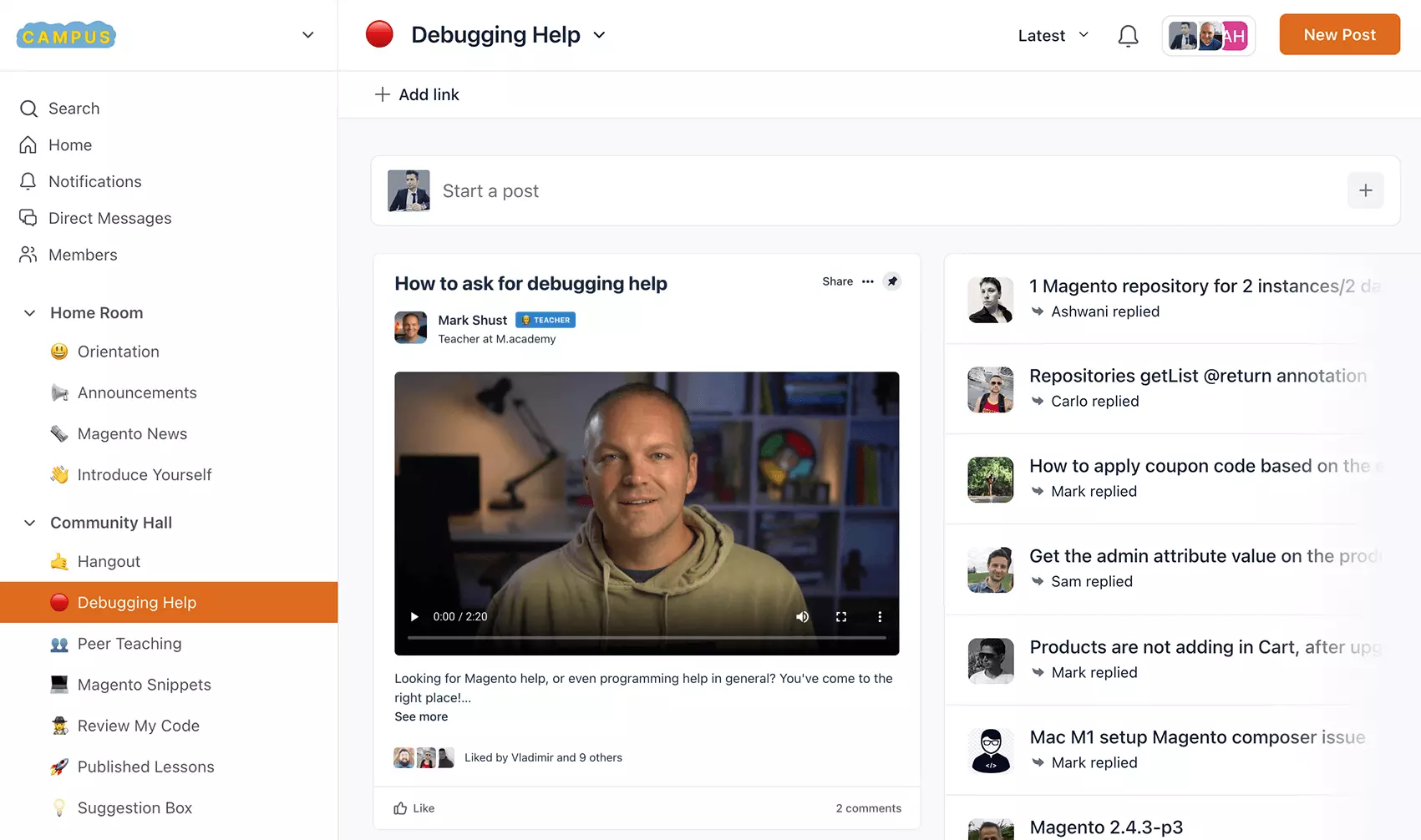Click the plus button in post composer

click(x=1365, y=190)
